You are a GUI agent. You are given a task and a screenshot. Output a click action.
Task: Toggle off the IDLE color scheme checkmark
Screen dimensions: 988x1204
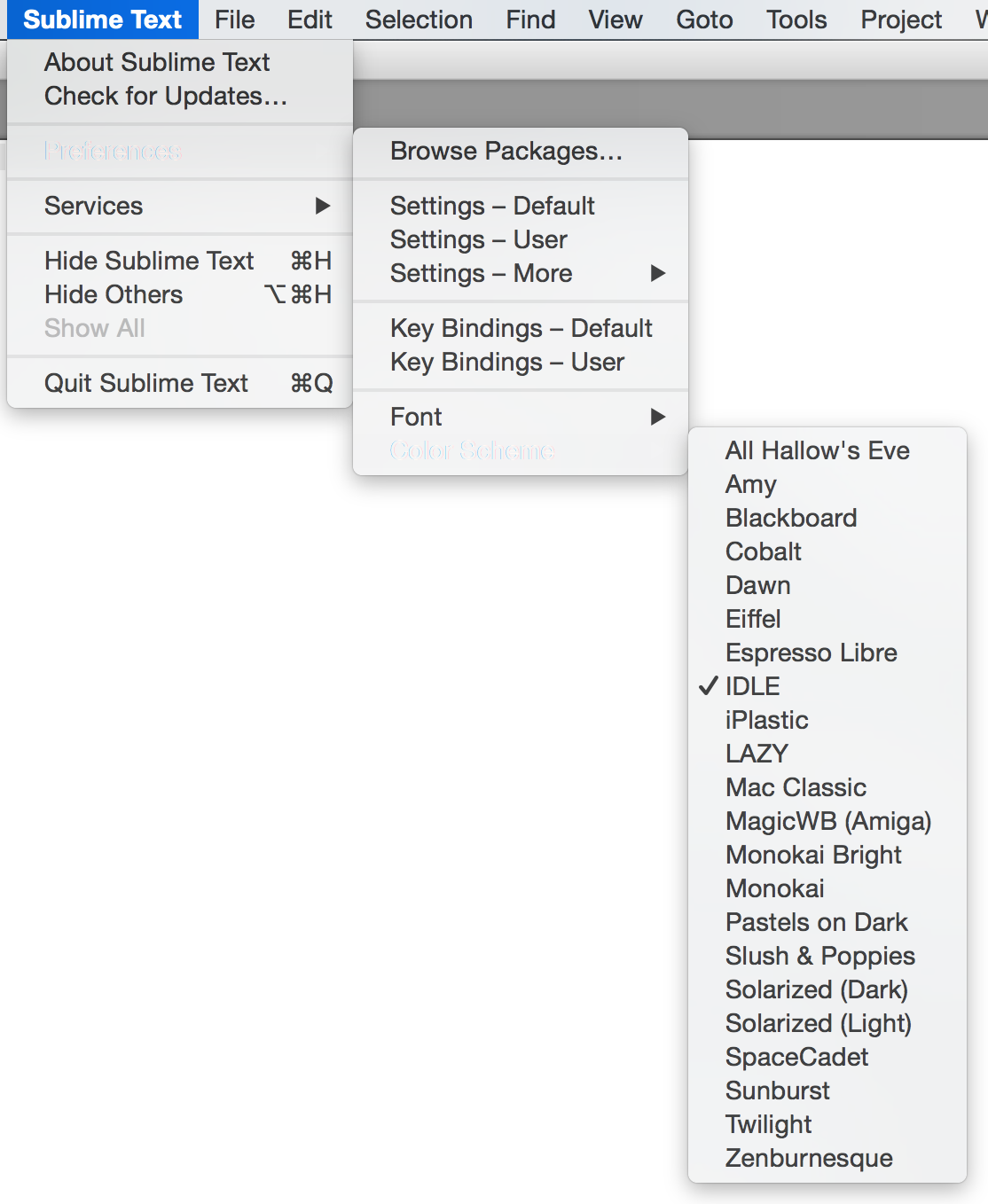(752, 685)
